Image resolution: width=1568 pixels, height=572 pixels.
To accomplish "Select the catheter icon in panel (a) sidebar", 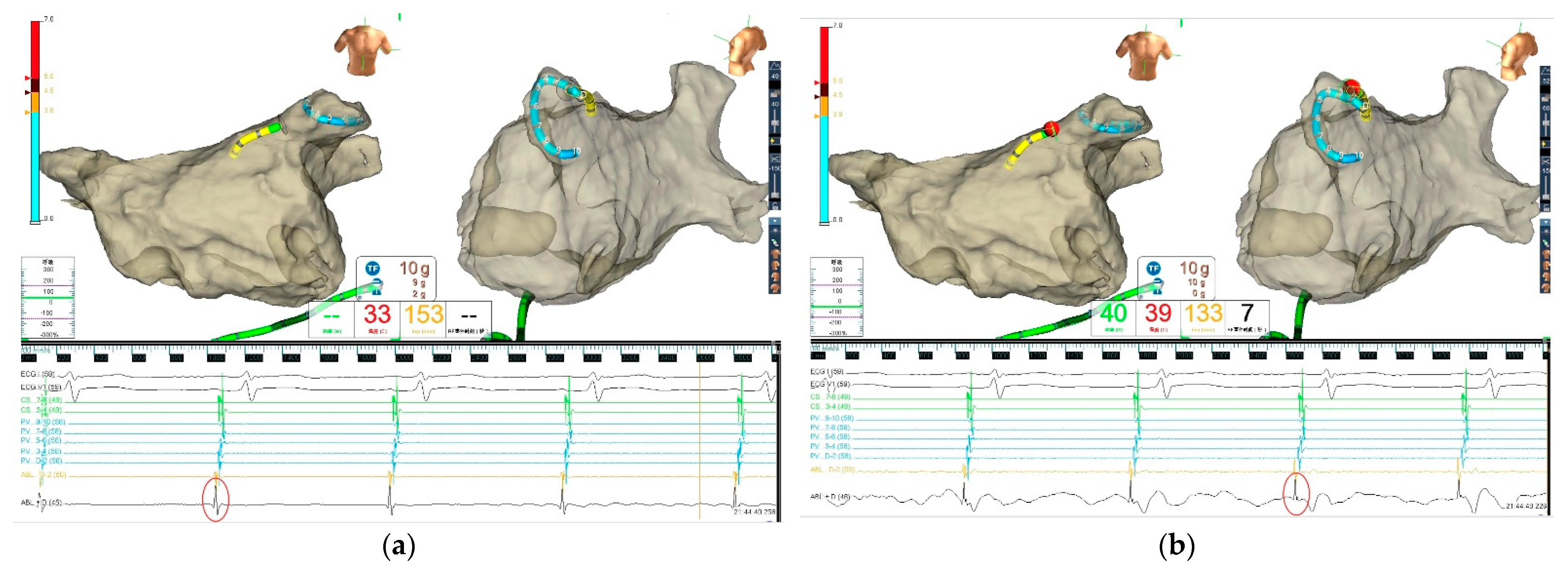I will 775,243.
